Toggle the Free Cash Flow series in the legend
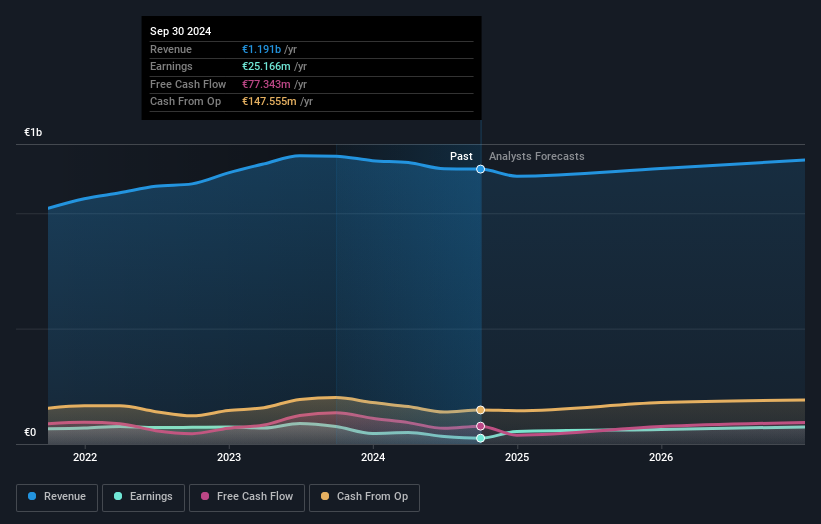The width and height of the screenshot is (821, 524). click(247, 497)
